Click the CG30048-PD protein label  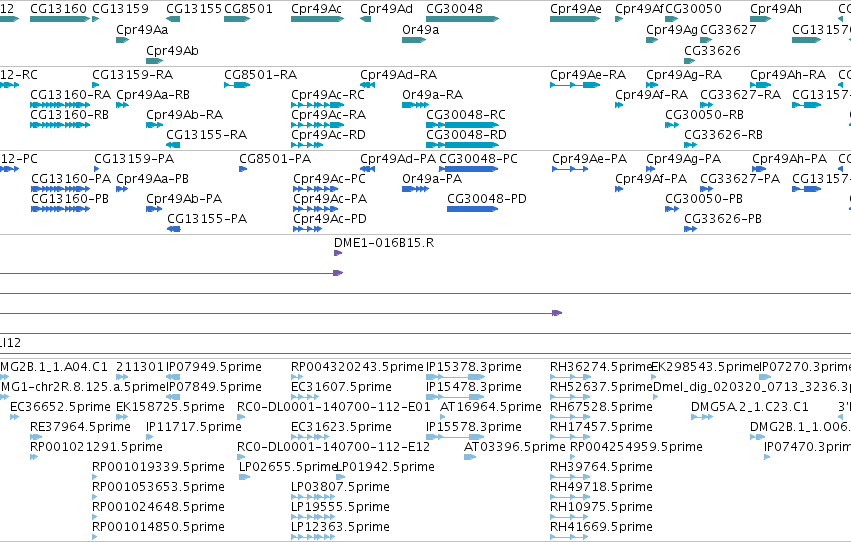coord(487,199)
